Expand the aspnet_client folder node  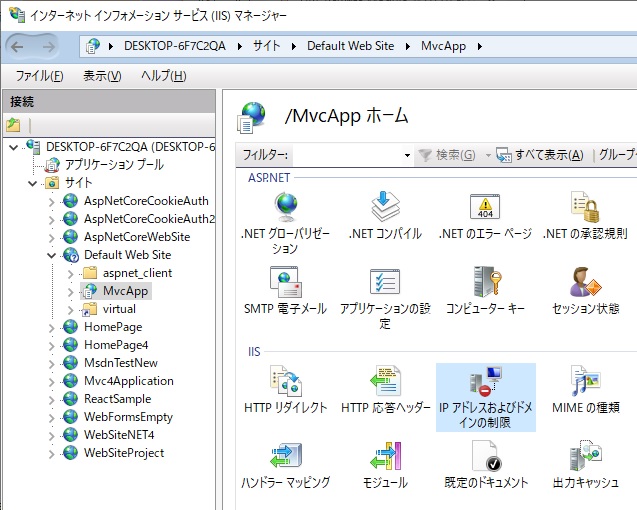70,273
